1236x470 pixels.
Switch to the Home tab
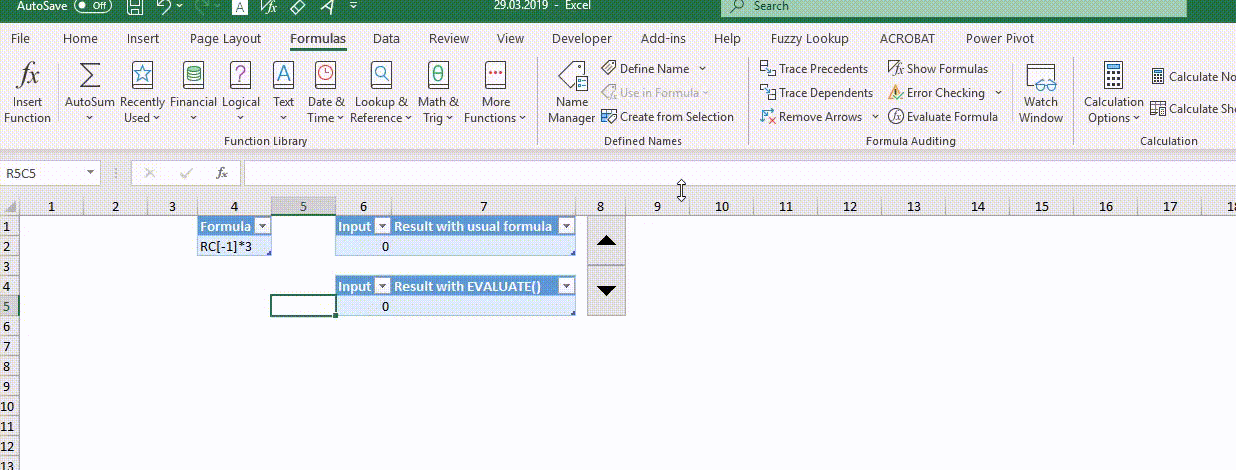pos(80,39)
